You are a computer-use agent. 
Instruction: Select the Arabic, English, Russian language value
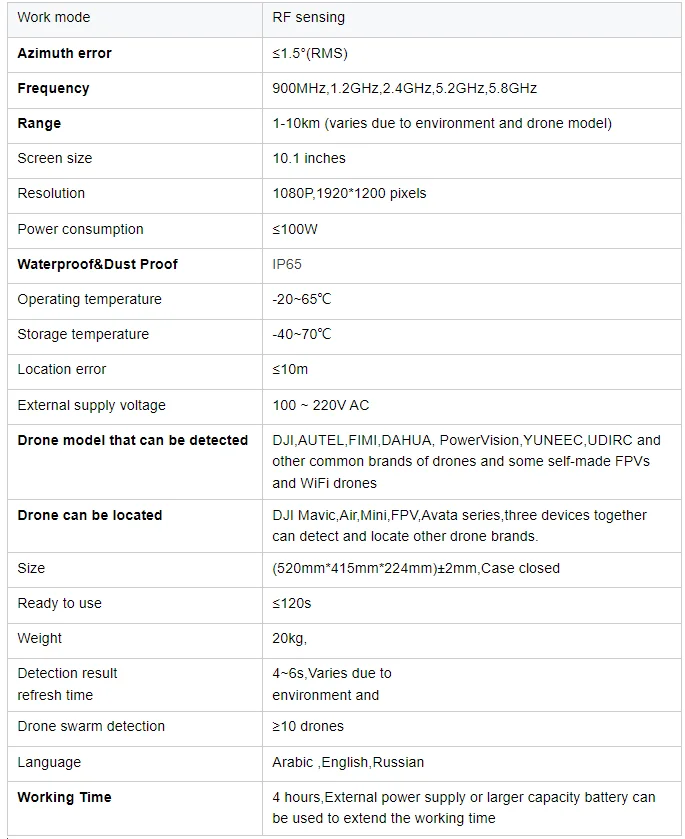(x=348, y=762)
